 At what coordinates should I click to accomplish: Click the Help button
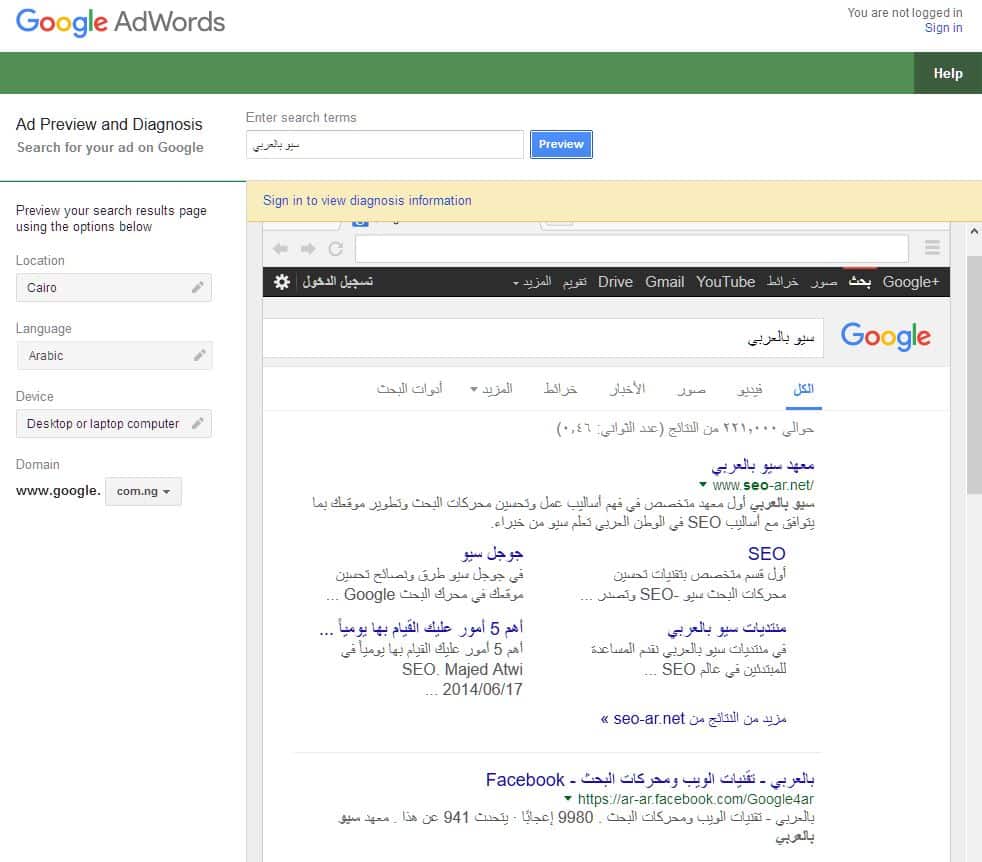pos(948,73)
